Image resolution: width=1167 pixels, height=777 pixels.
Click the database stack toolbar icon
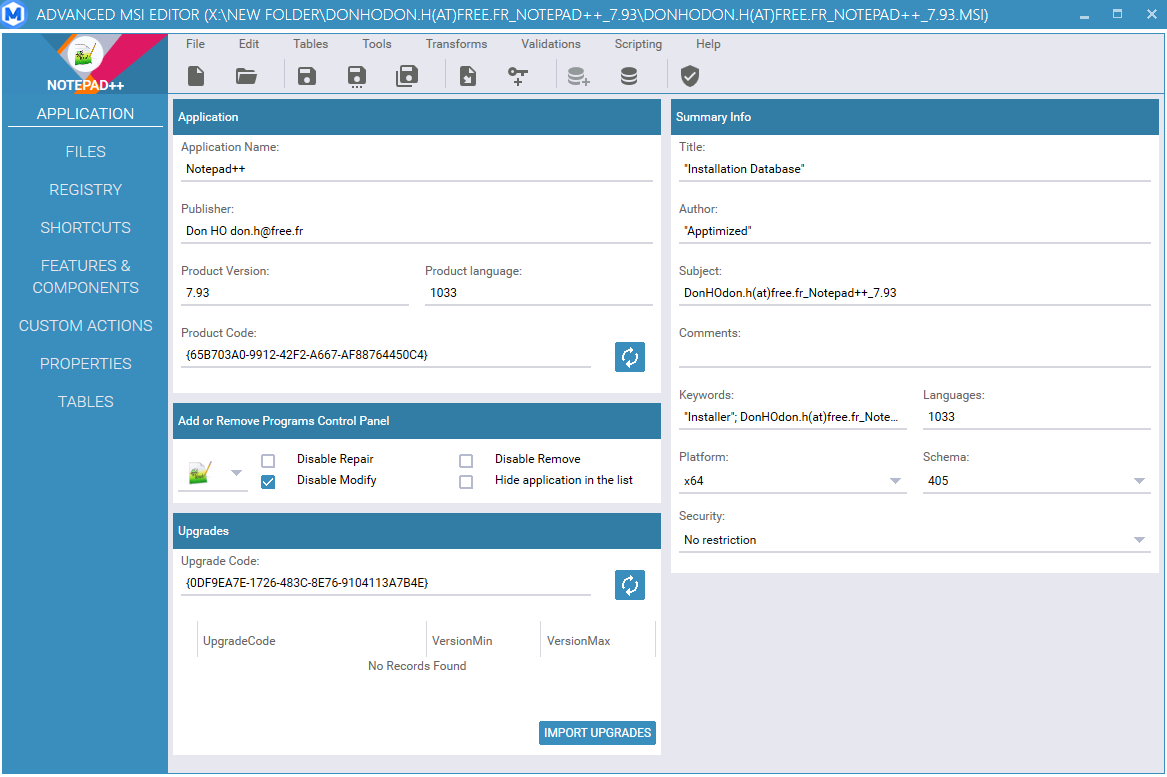pyautogui.click(x=629, y=76)
